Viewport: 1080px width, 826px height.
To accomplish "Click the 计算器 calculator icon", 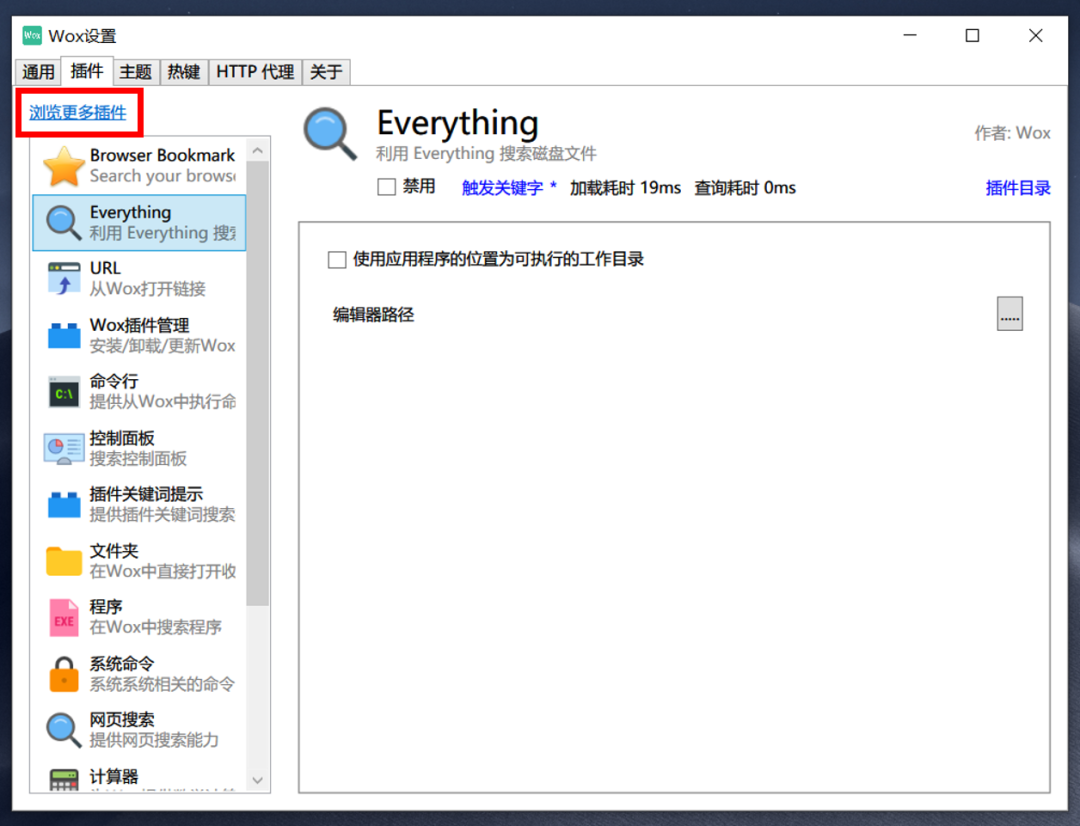I will point(63,780).
